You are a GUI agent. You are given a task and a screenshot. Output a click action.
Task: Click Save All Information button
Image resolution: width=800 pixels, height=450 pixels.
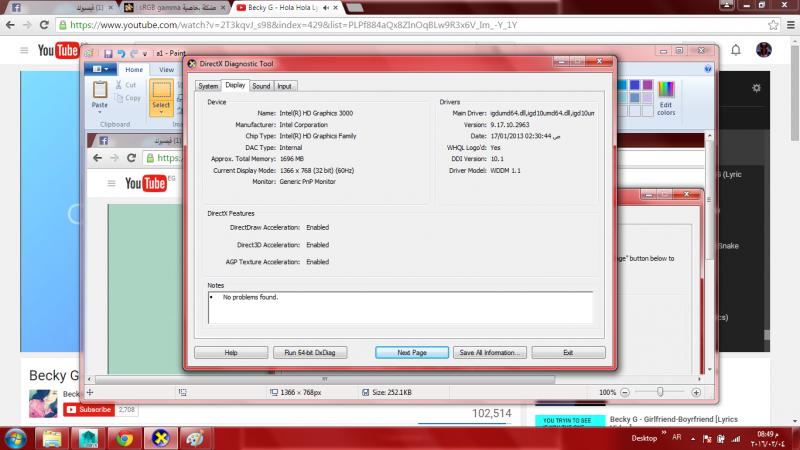(x=490, y=353)
